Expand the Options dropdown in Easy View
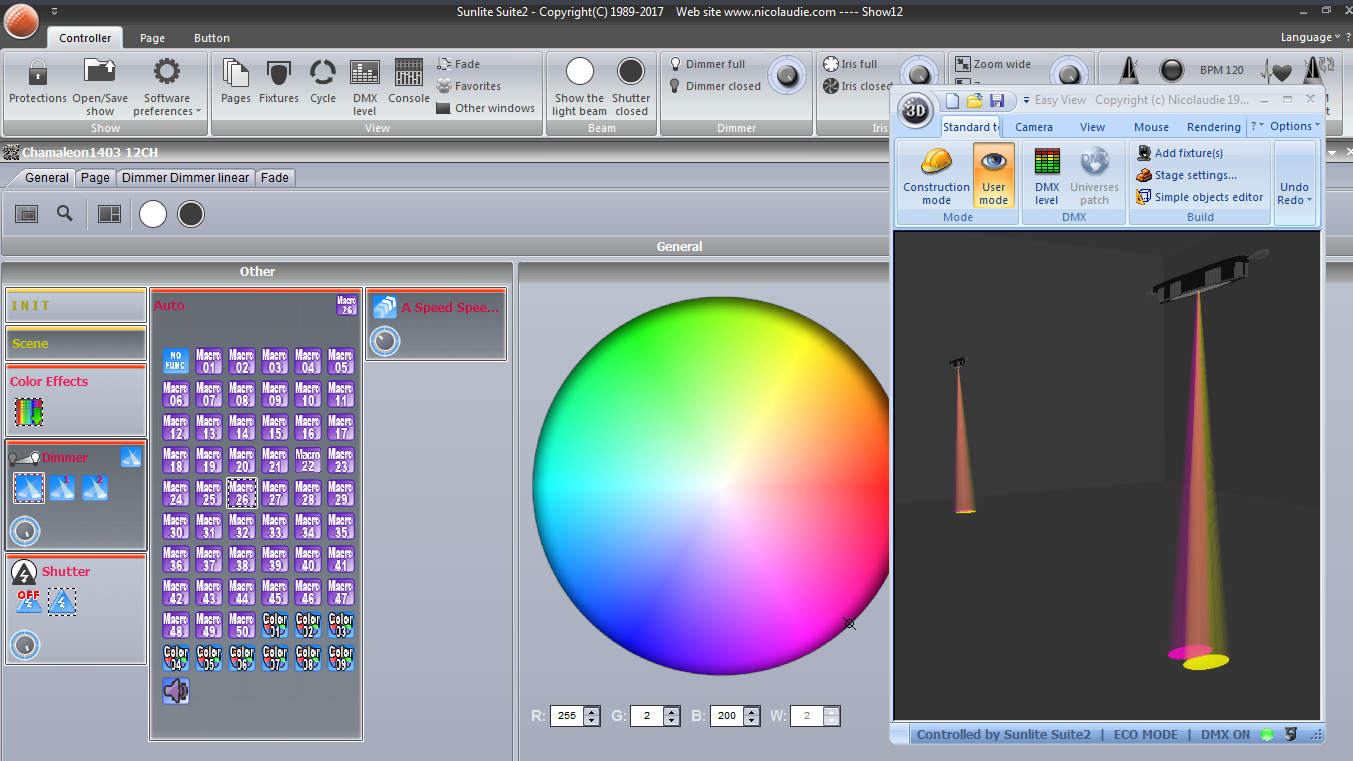 (x=1295, y=126)
